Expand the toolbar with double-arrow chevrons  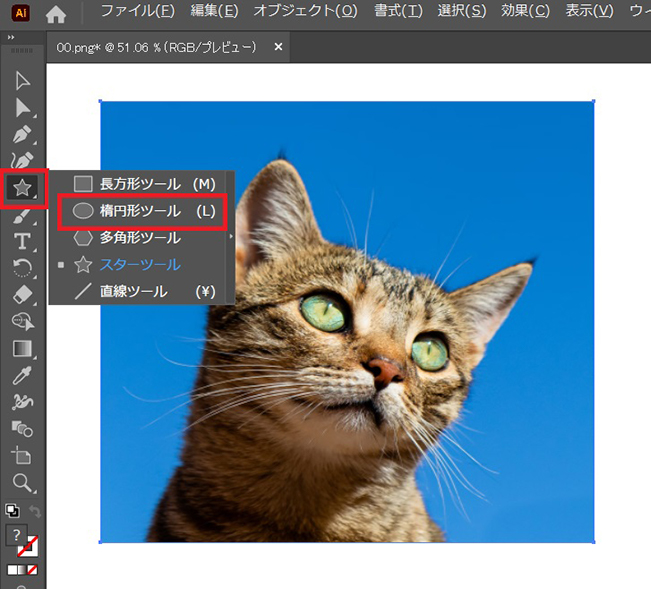pos(11,37)
